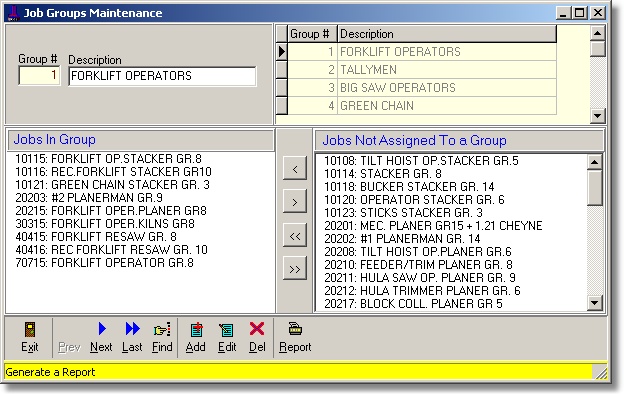Minimize the Job Groups Maintenance window
This screenshot has width=624, height=396.
pos(563,13)
